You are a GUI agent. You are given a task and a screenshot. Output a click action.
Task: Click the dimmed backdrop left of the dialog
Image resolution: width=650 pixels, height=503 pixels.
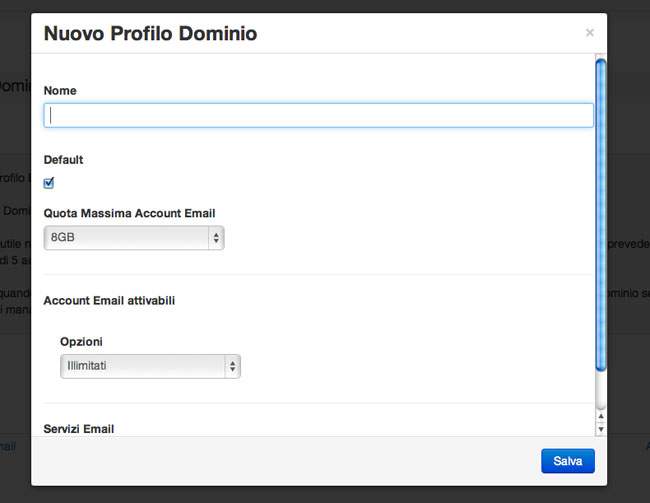[x=14, y=250]
